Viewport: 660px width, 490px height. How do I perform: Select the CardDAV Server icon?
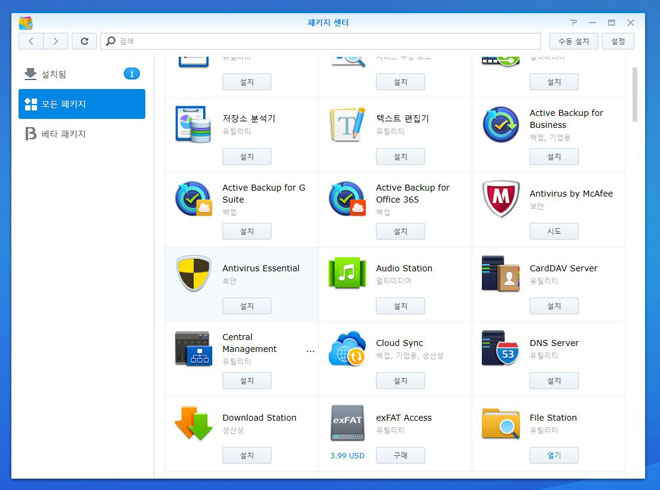click(x=500, y=273)
